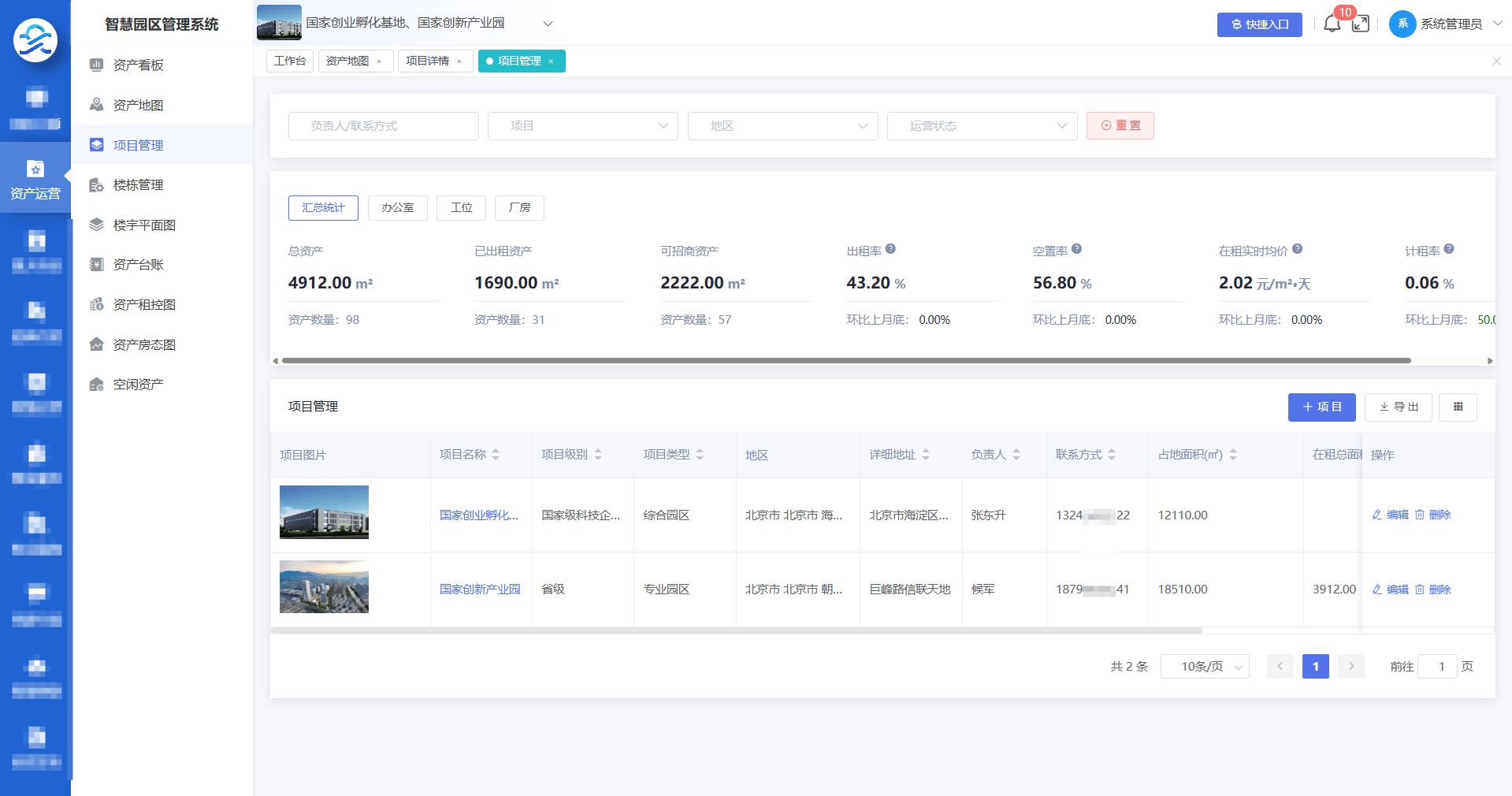Open 资产看板 in the sidebar
This screenshot has width=1512, height=796.
click(138, 65)
